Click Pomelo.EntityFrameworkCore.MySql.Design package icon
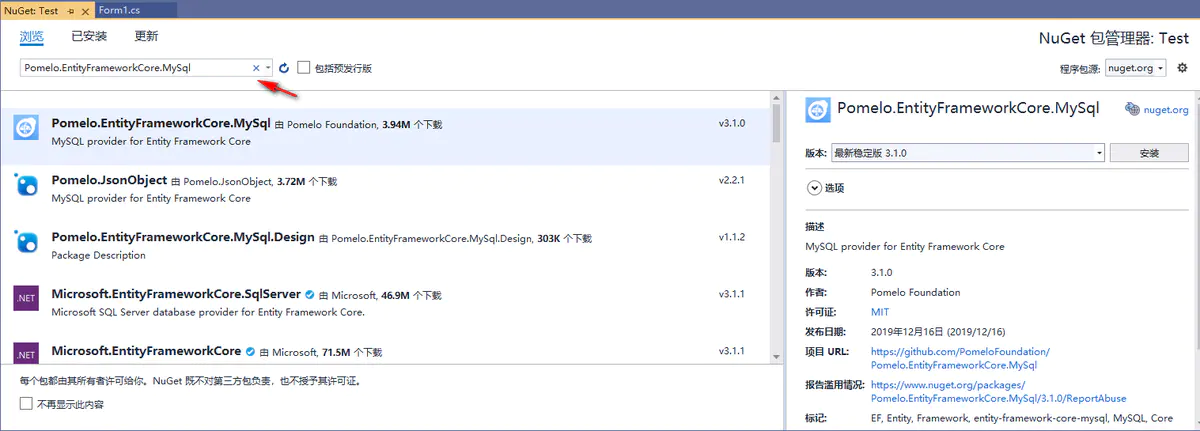Viewport: 1200px width, 431px height. pos(25,242)
